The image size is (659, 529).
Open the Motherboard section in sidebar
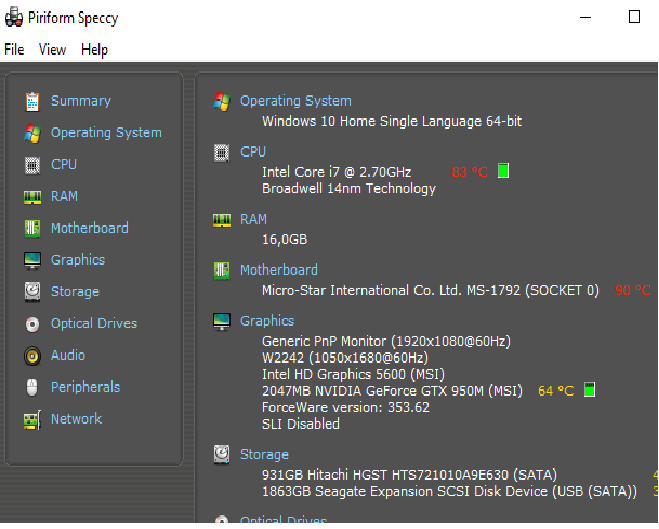[x=90, y=228]
